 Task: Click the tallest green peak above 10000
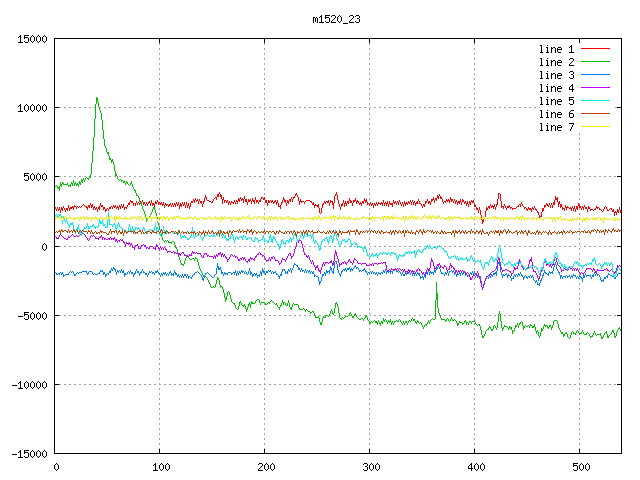[97, 99]
